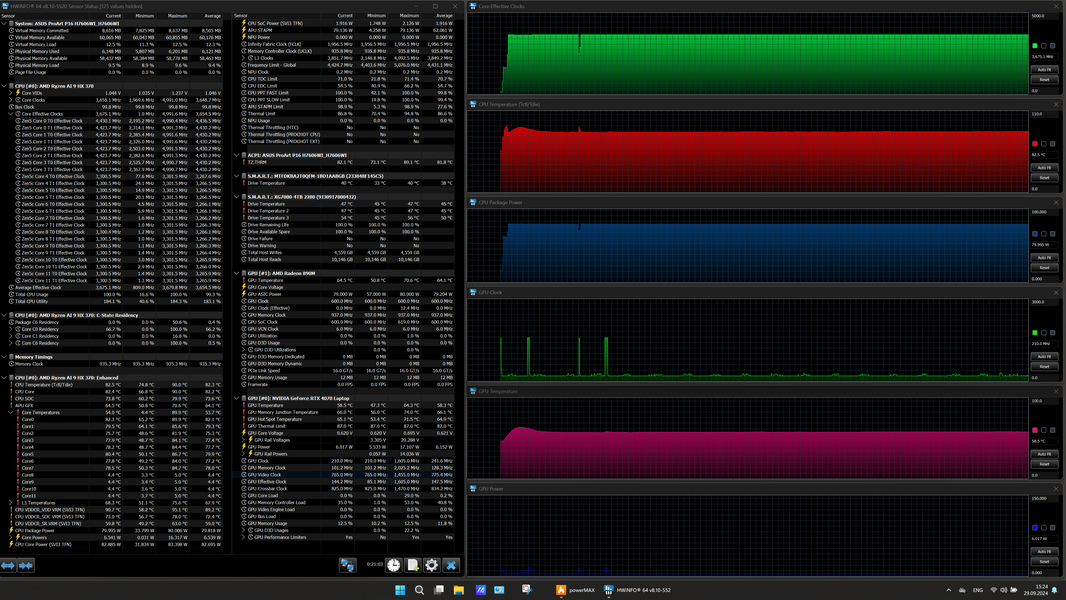Collapse the Core Temperatures tree
1066x600 pixels.
point(11,412)
